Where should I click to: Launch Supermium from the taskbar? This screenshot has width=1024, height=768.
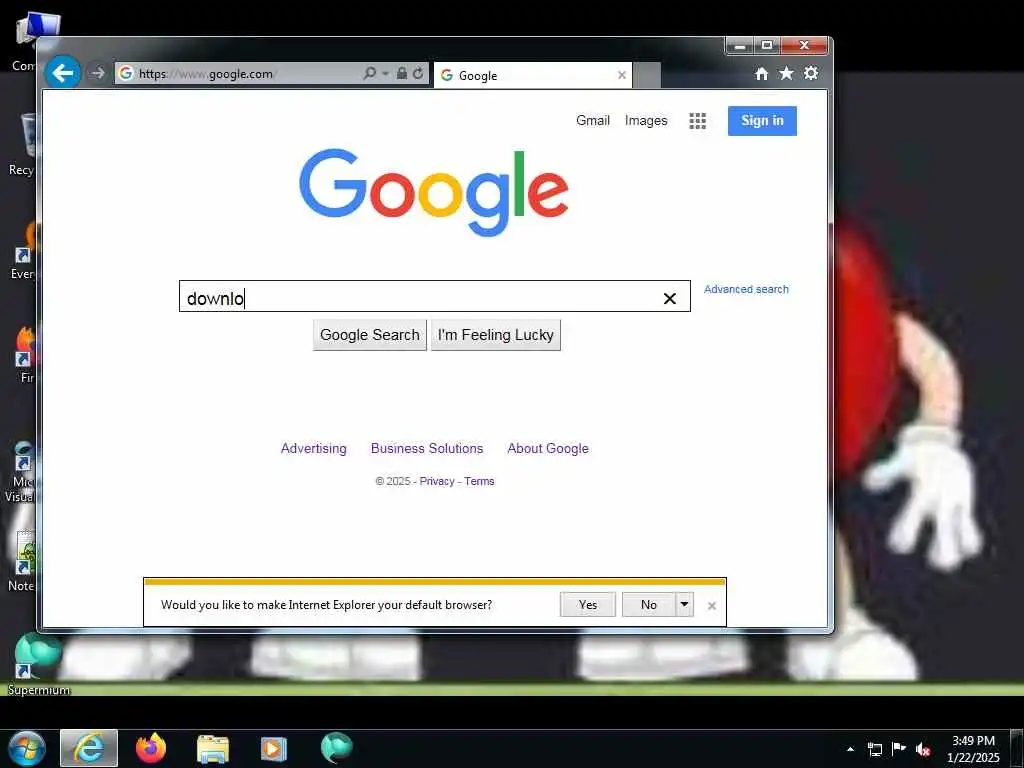336,748
